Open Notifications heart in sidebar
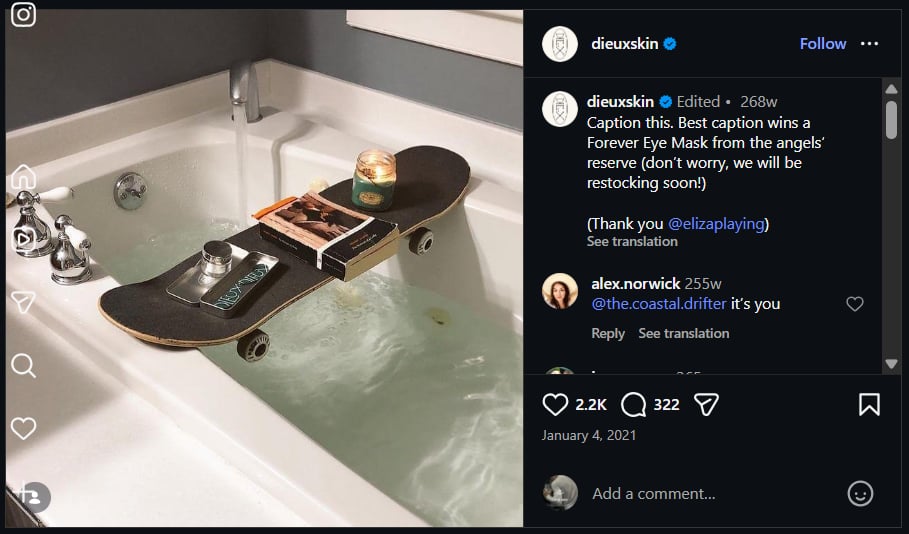This screenshot has height=534, width=909. coord(23,428)
